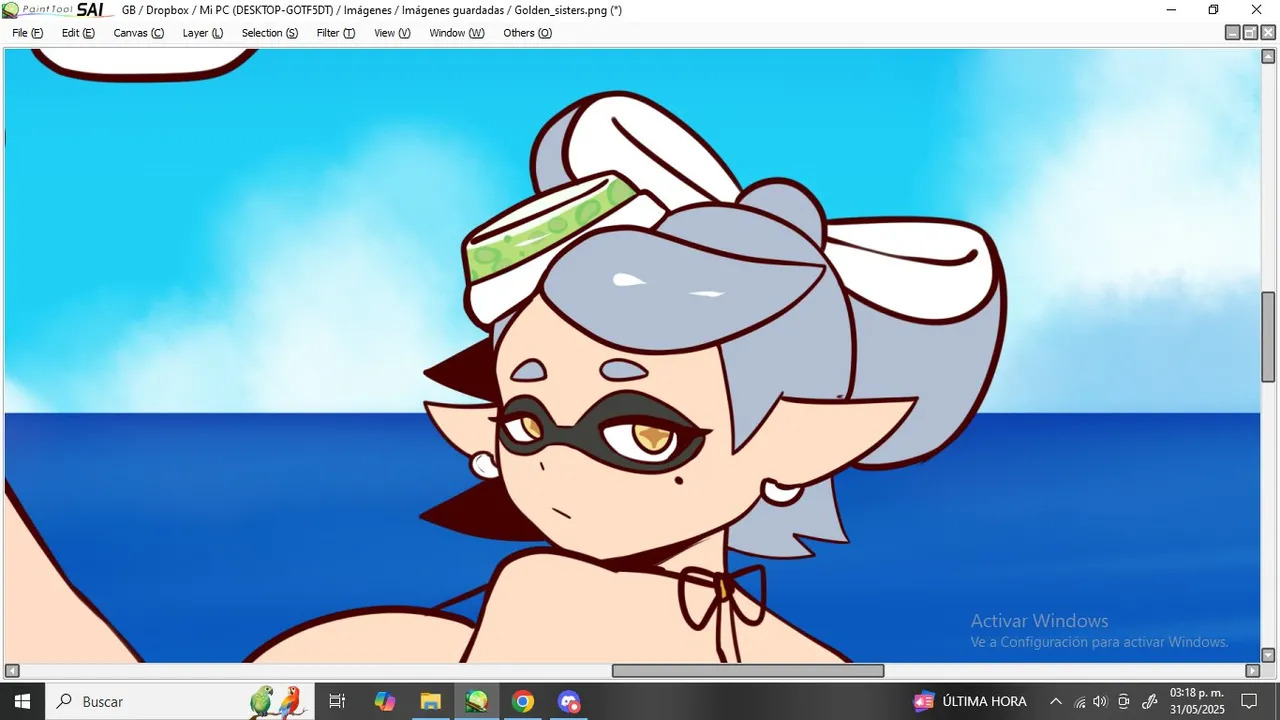Image resolution: width=1280 pixels, height=720 pixels.
Task: Open the Edit menu
Action: click(78, 33)
